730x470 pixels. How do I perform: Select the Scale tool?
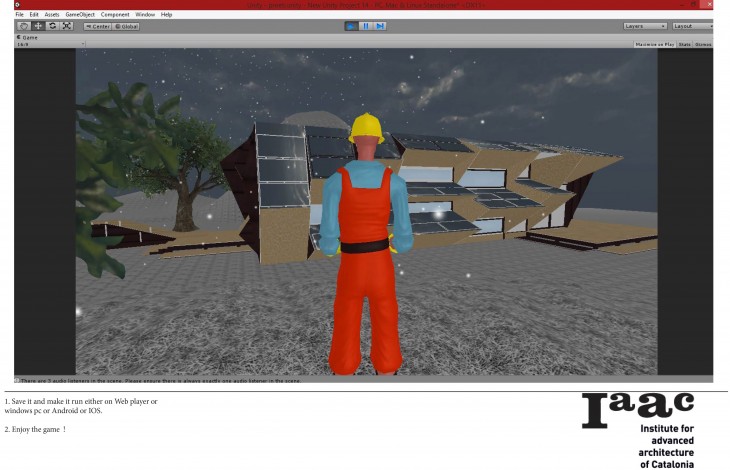(67, 26)
